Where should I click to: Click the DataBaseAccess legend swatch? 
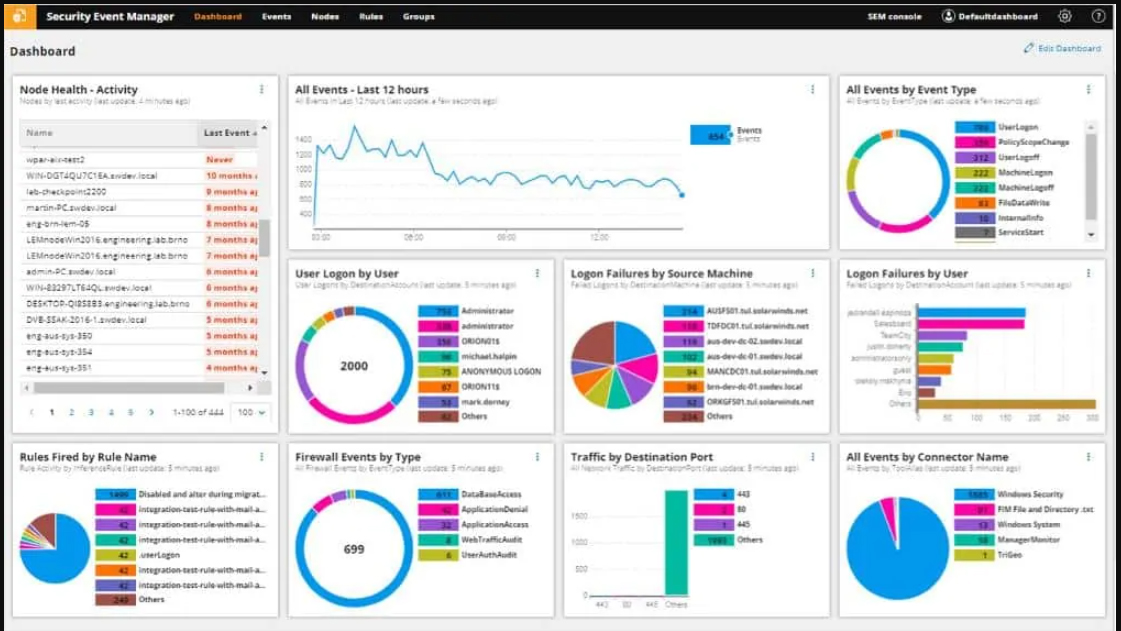[438, 495]
